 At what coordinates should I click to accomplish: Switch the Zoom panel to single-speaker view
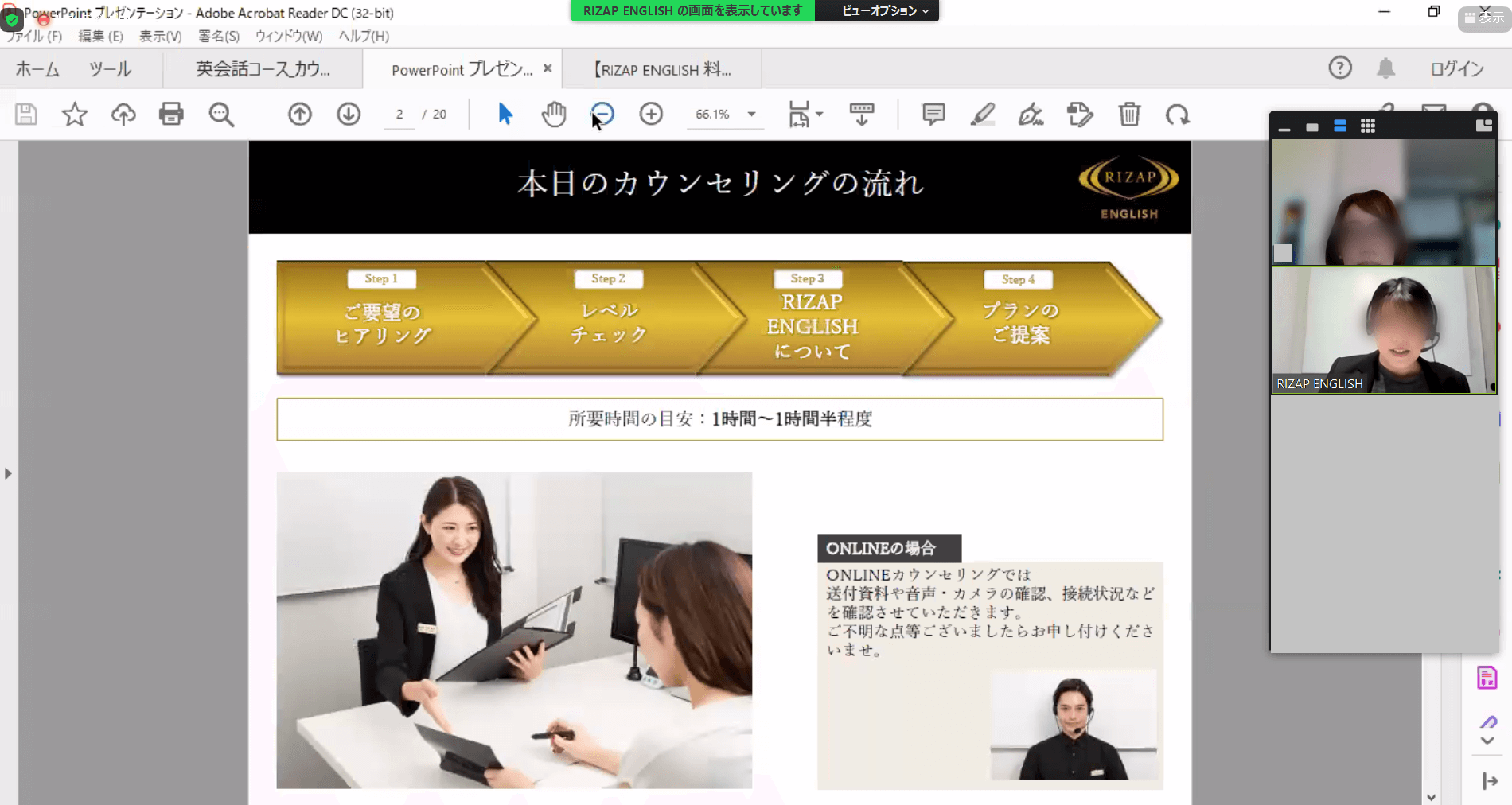[x=1312, y=126]
